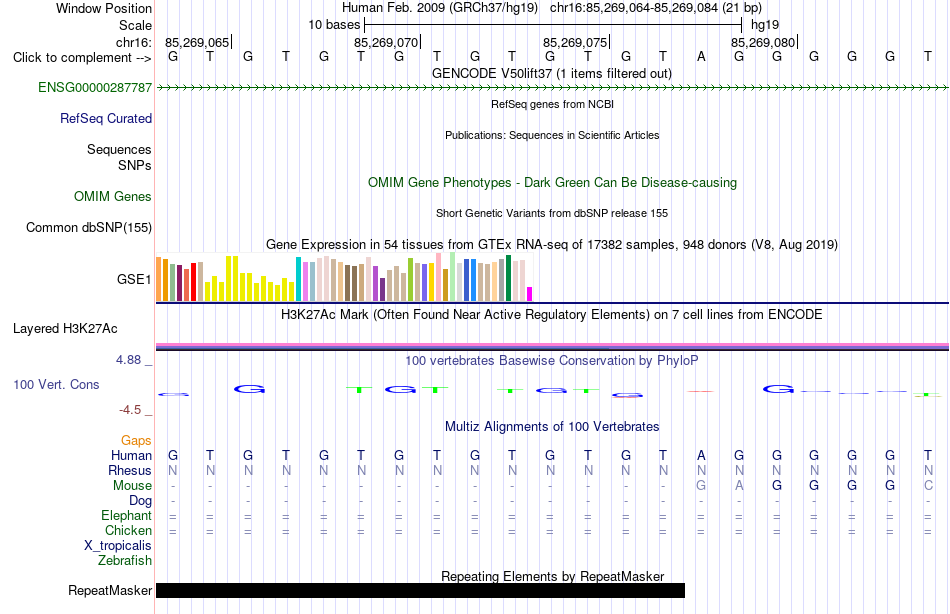950x614 pixels.
Task: Click the Elephant species label
Action: (x=127, y=516)
